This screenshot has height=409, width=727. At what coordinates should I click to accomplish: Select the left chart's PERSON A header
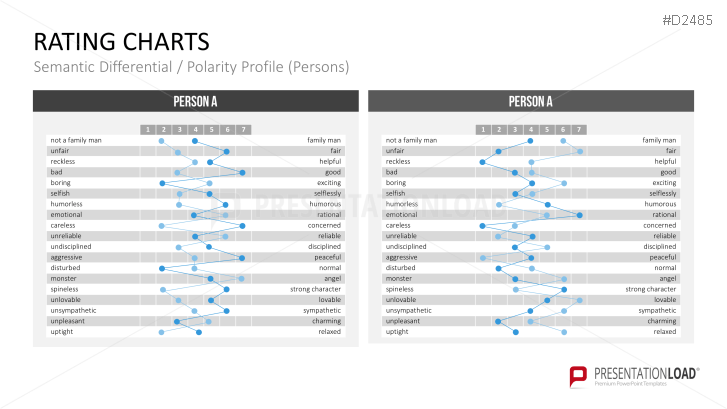coord(196,101)
